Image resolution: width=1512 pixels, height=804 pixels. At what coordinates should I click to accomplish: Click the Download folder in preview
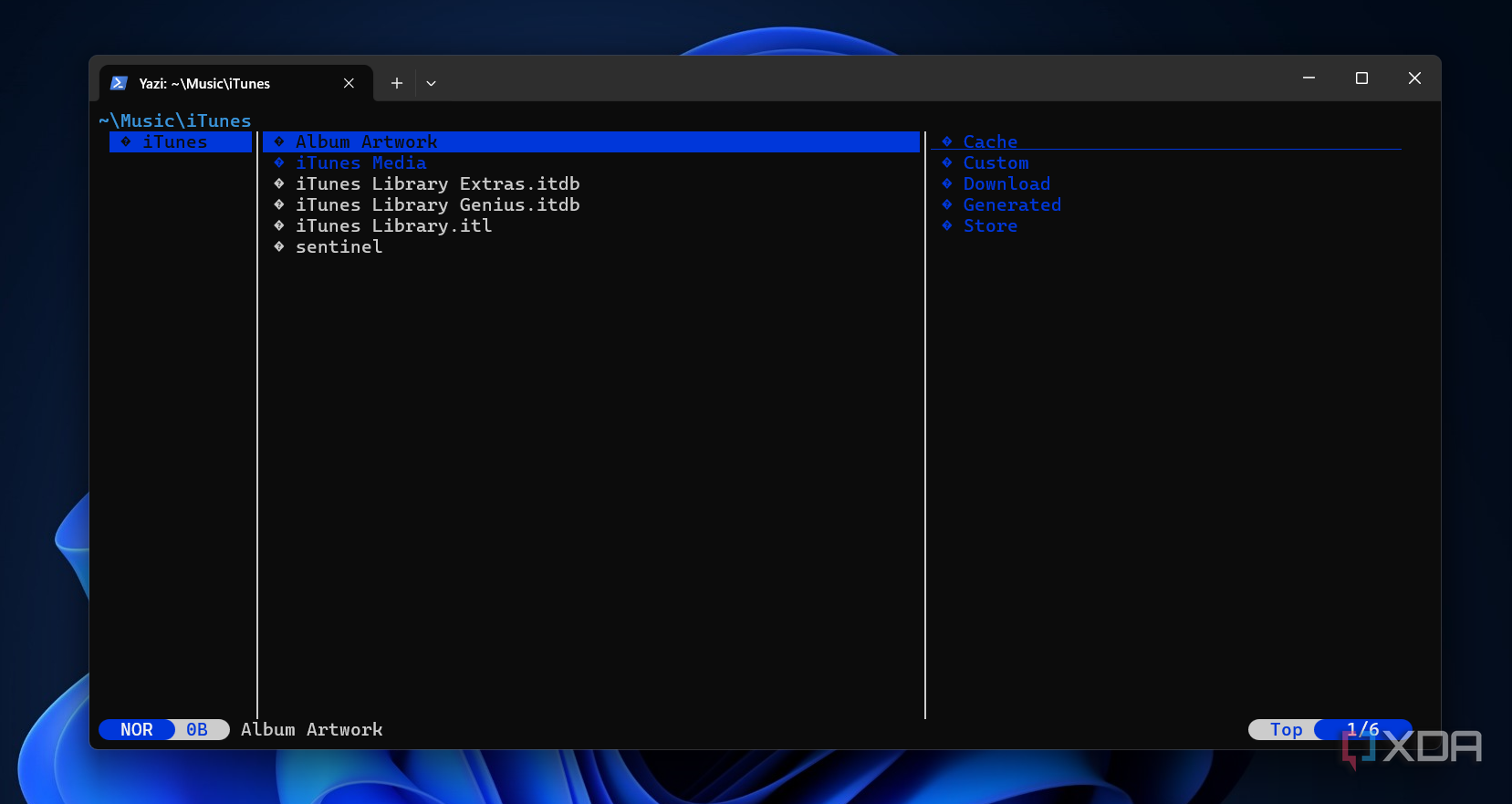point(1006,183)
